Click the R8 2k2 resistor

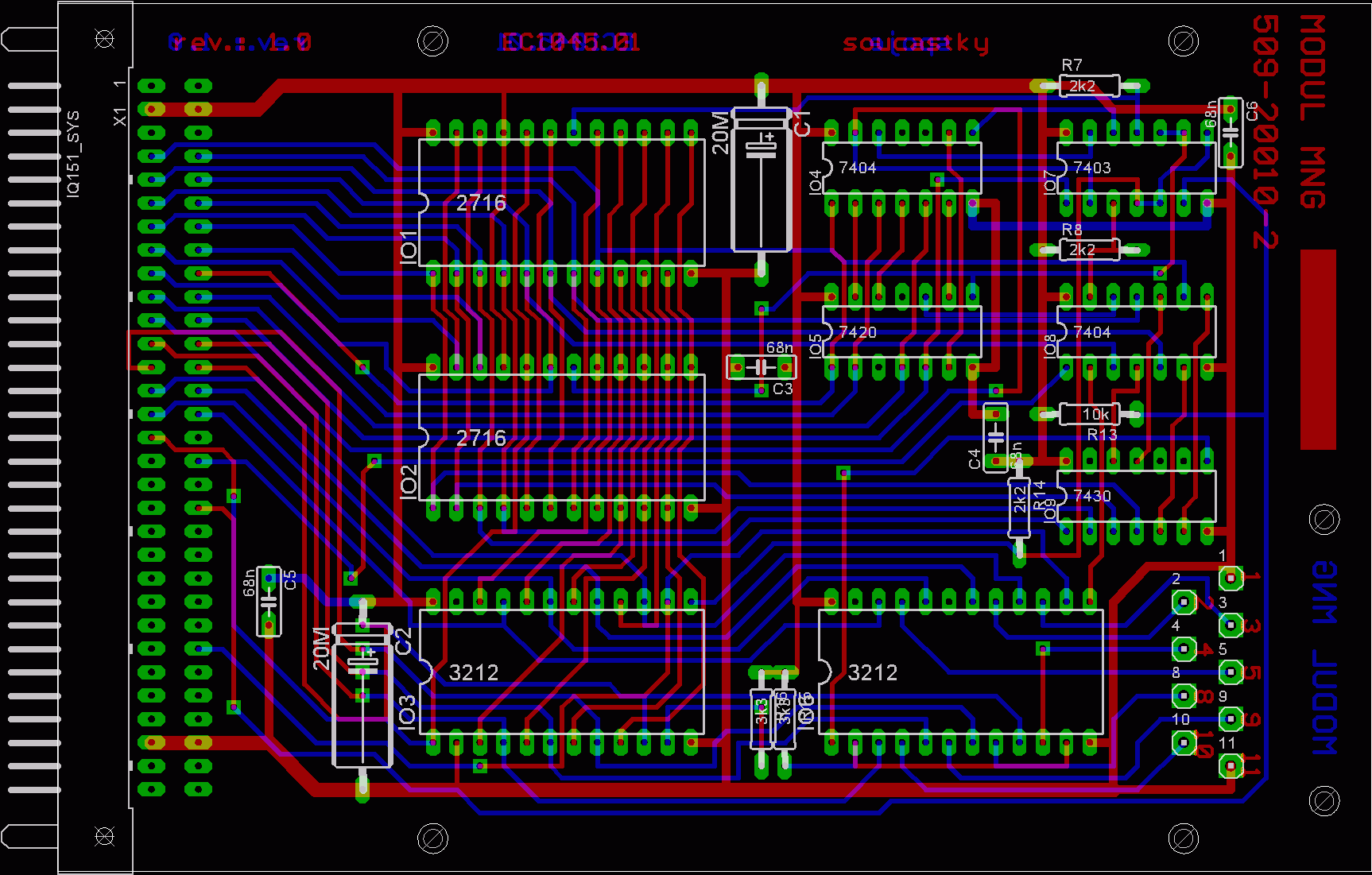(1089, 250)
